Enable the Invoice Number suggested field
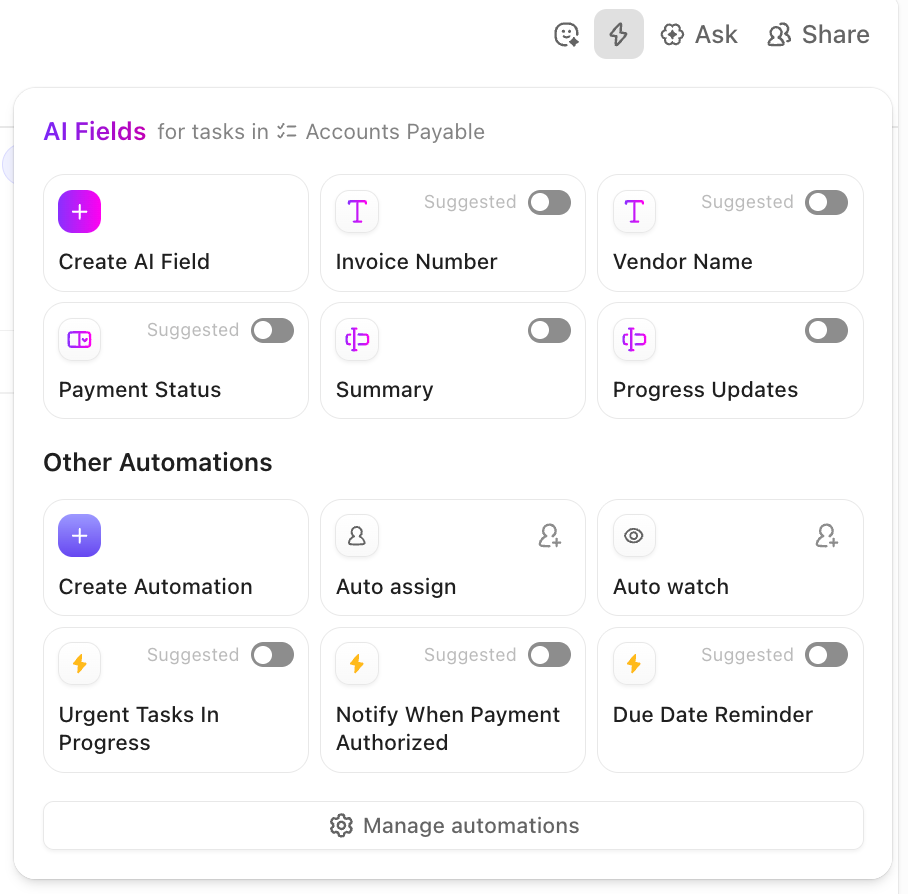Image resolution: width=908 pixels, height=894 pixels. click(x=549, y=202)
